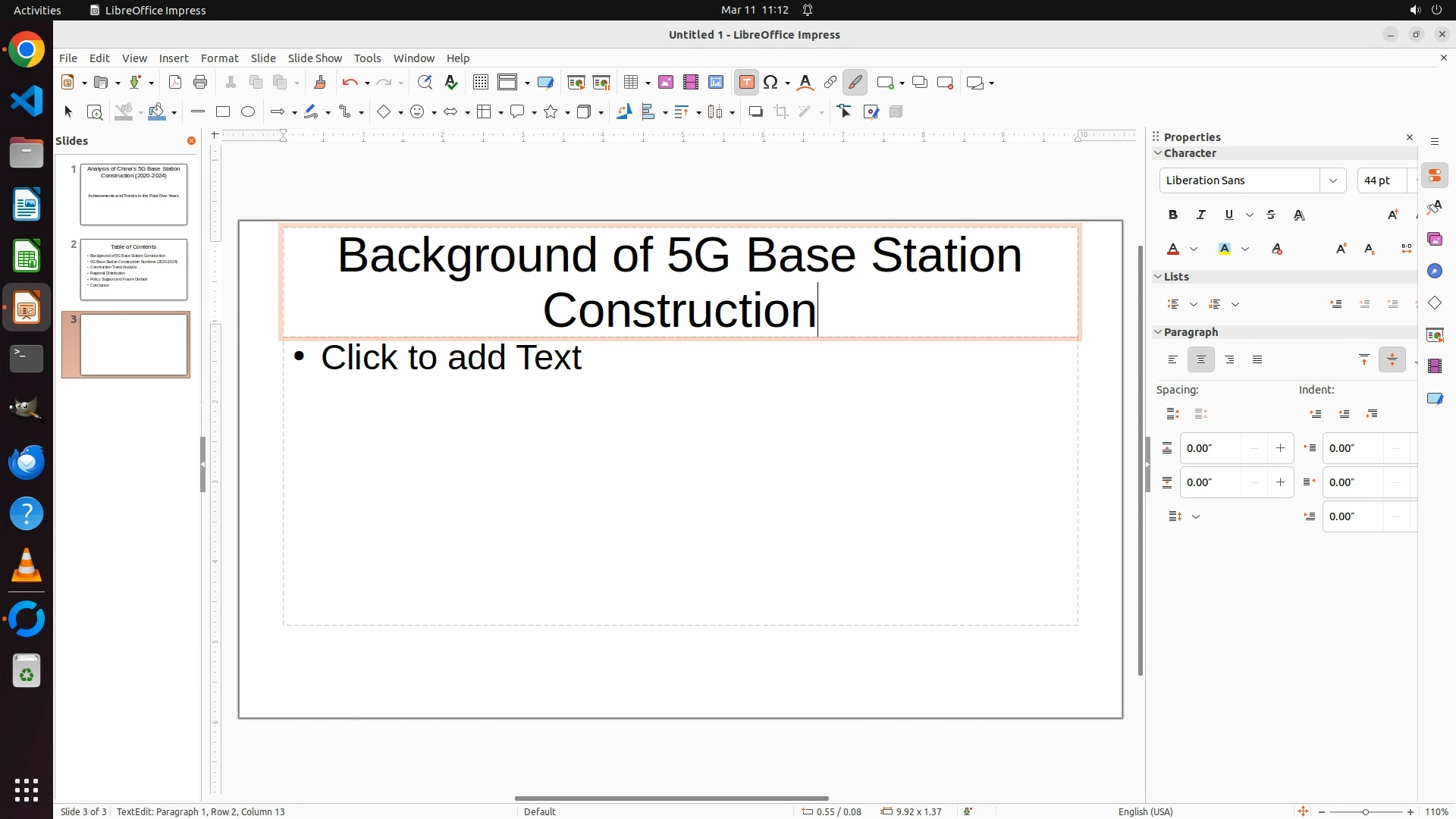Toggle Bold in Character panel

point(1173,215)
